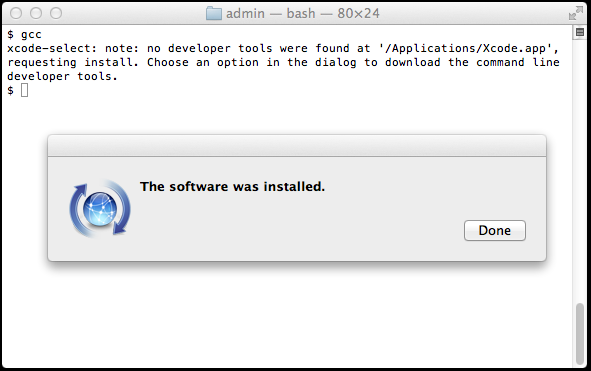Click the blank title bar of the dialog
The height and width of the screenshot is (371, 591).
pyautogui.click(x=297, y=146)
